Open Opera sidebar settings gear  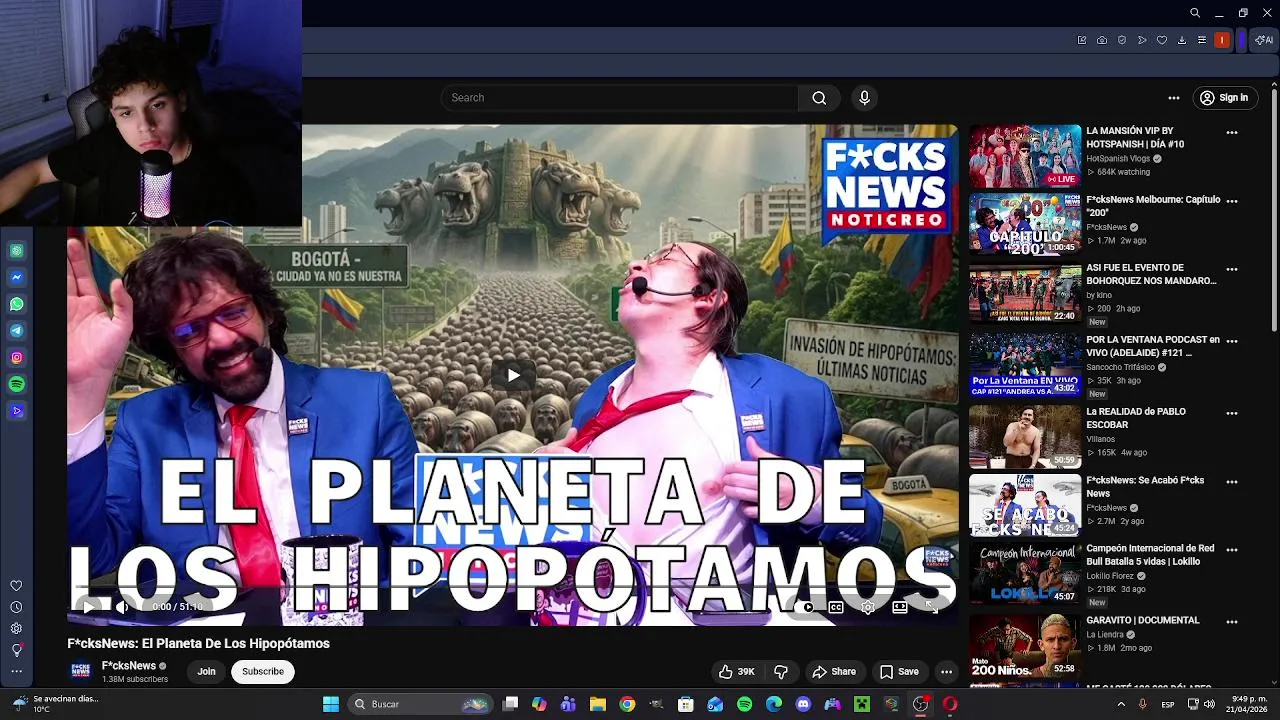point(16,628)
